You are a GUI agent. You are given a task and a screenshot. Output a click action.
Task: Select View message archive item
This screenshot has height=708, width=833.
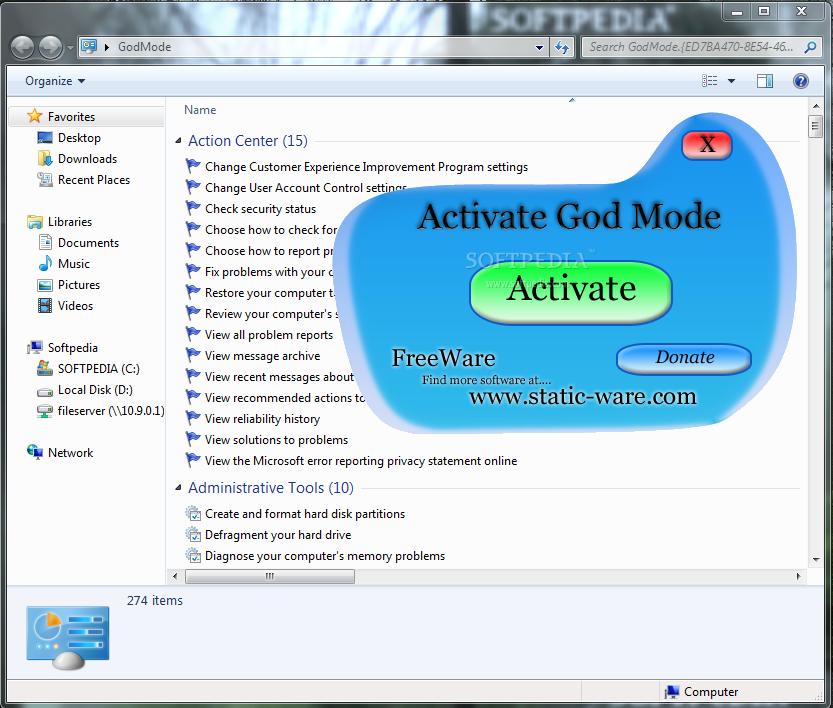(262, 356)
